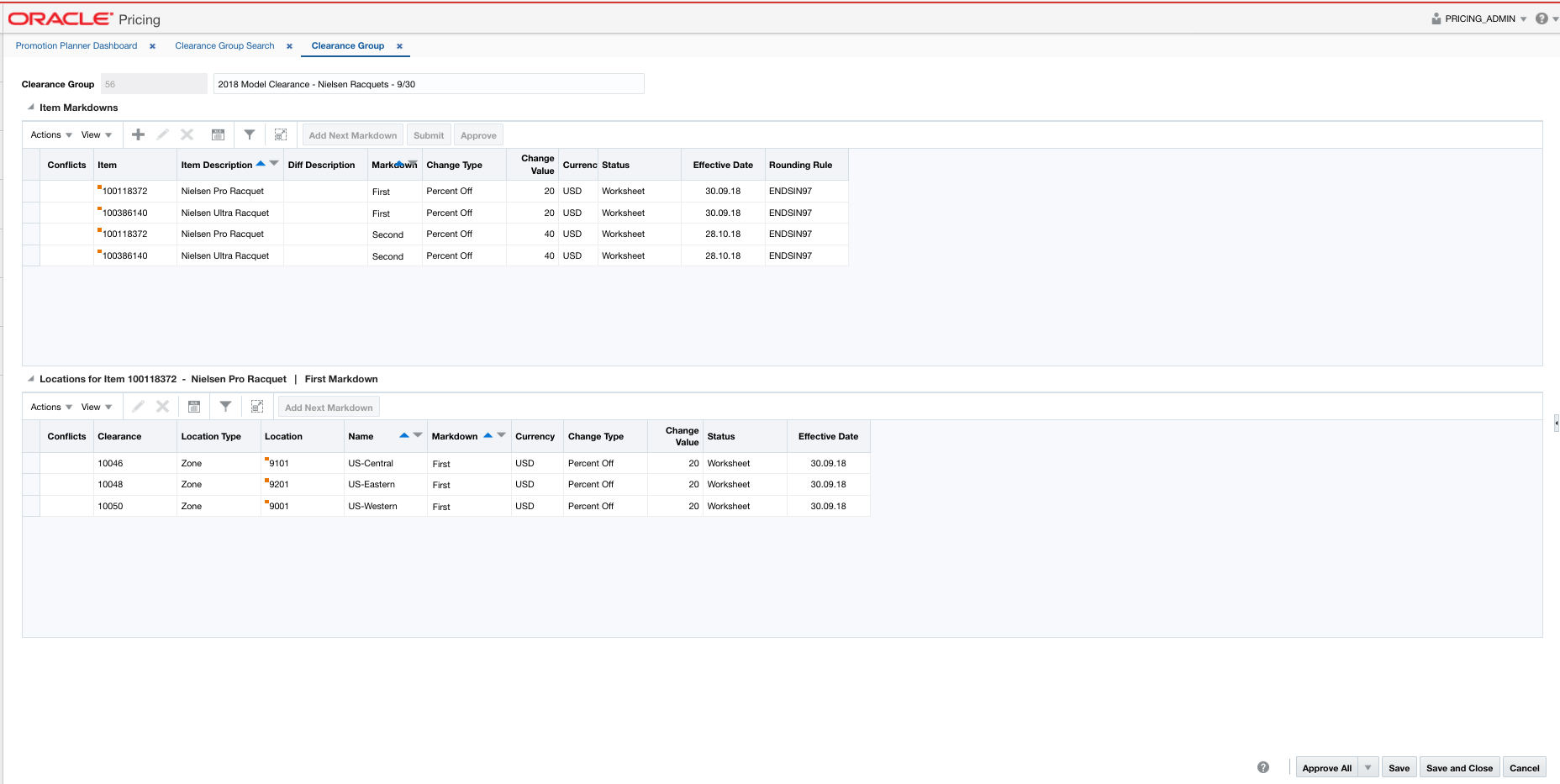Image resolution: width=1560 pixels, height=784 pixels.
Task: Collapse the Item Markdowns section
Action: tap(29, 108)
